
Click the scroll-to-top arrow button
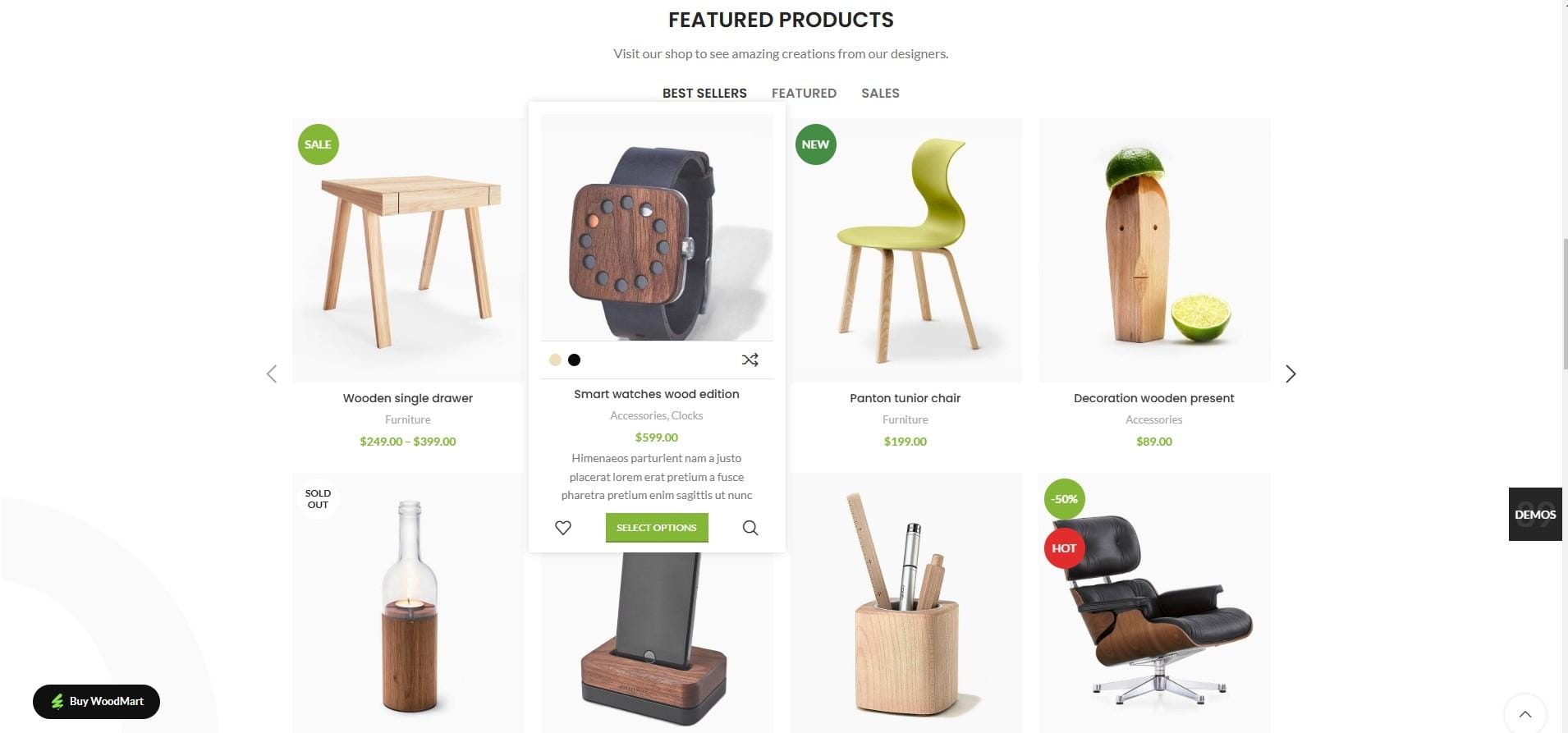[1524, 714]
